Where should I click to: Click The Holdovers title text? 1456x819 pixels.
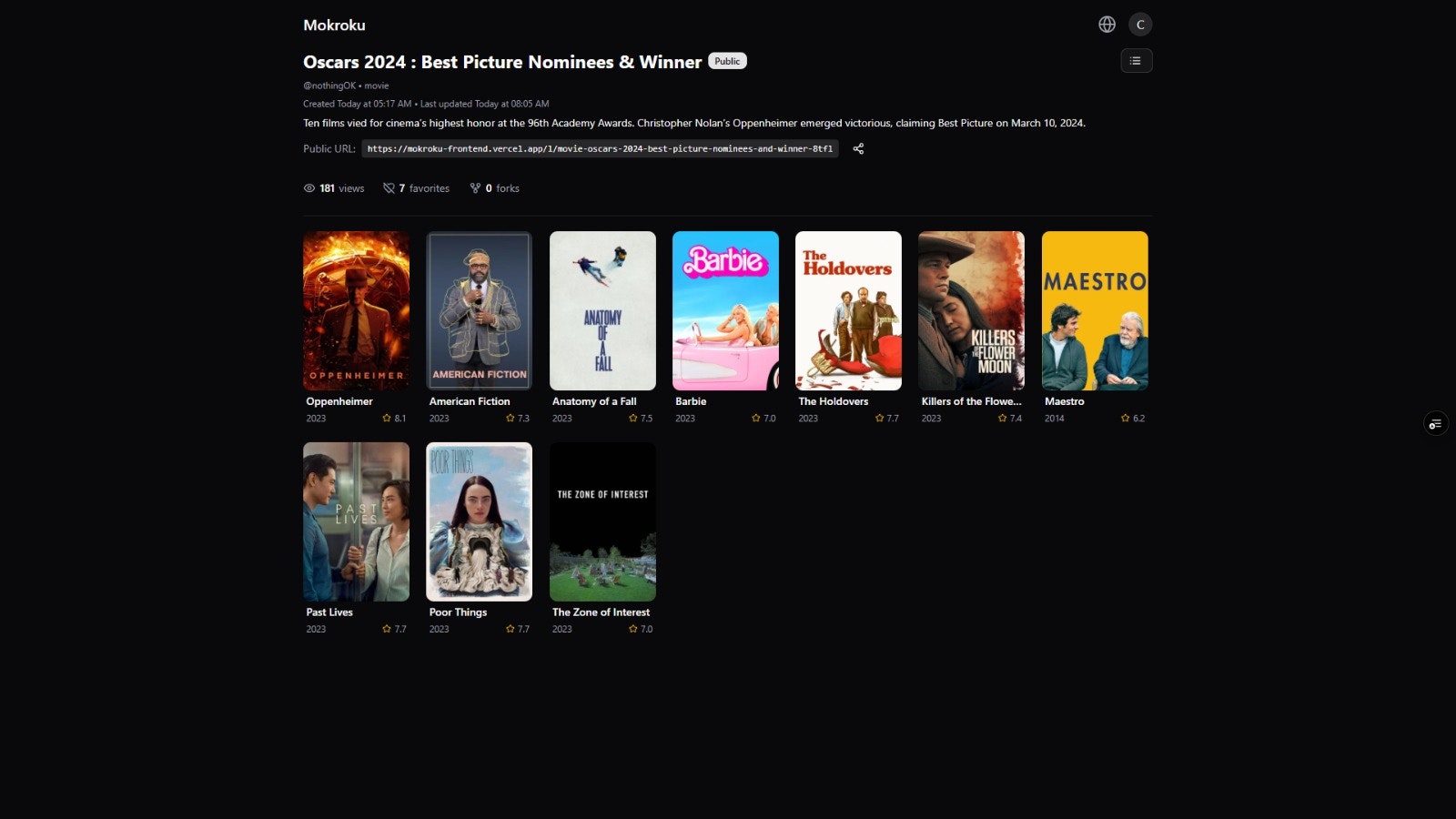tap(834, 401)
